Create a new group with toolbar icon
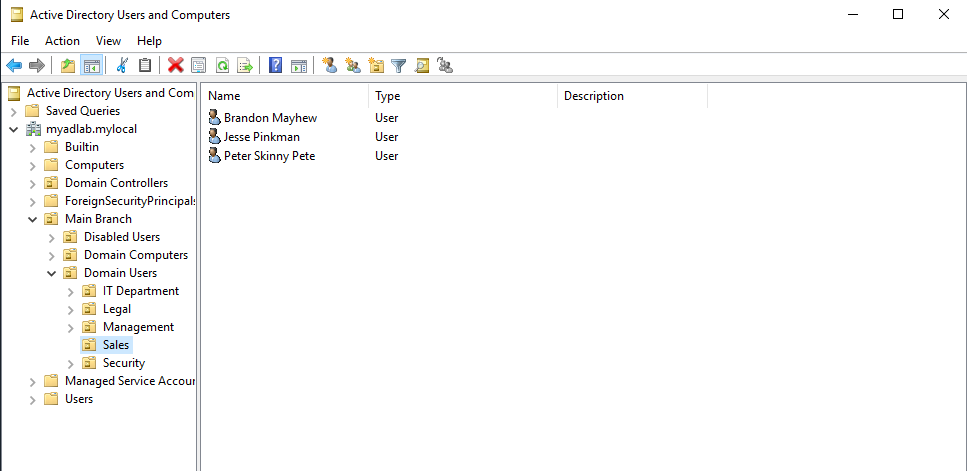The image size is (967, 471). 352,66
